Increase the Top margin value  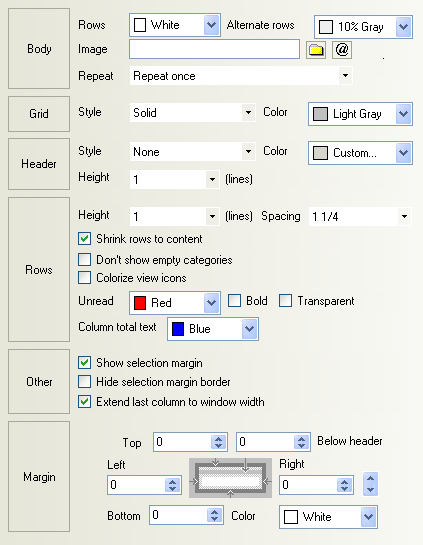click(218, 439)
